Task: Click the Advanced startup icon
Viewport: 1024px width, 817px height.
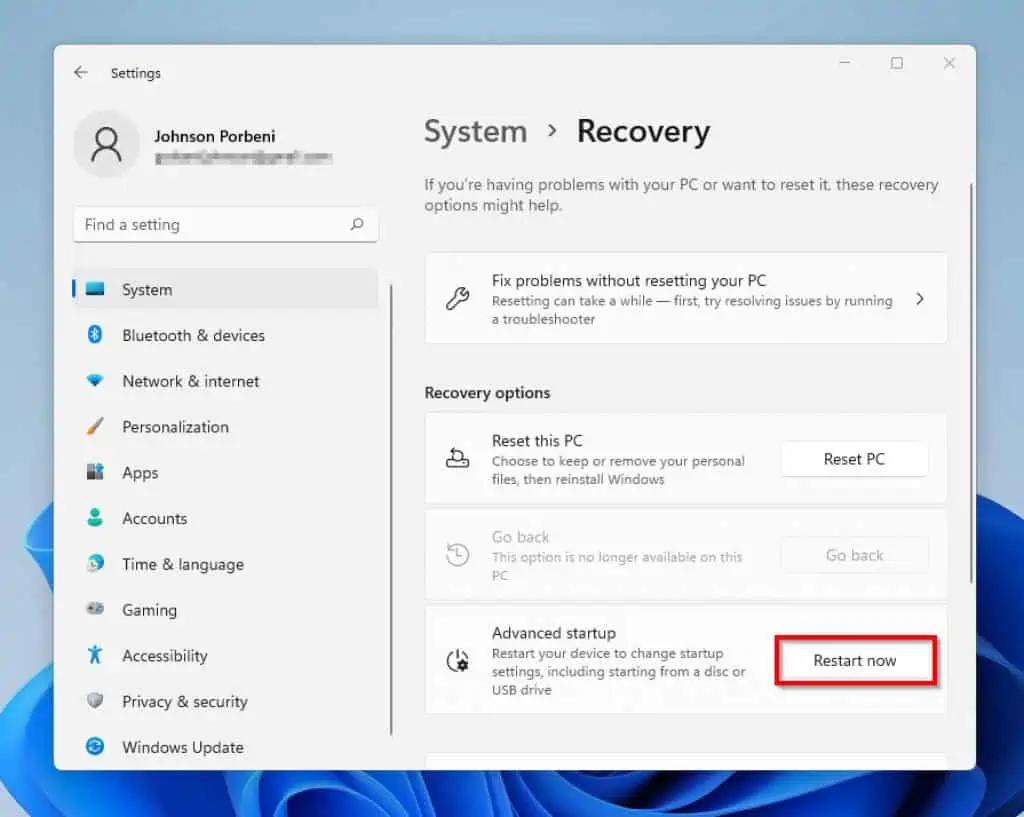Action: point(457,660)
